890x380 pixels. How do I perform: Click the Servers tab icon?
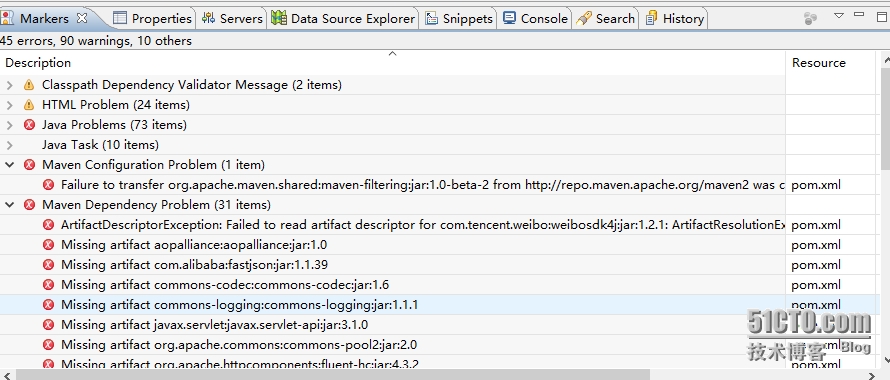(208, 18)
